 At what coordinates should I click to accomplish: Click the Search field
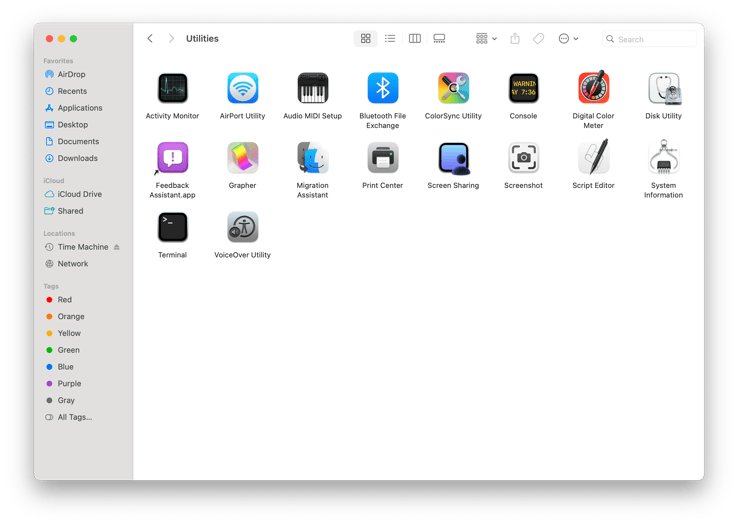pos(649,39)
